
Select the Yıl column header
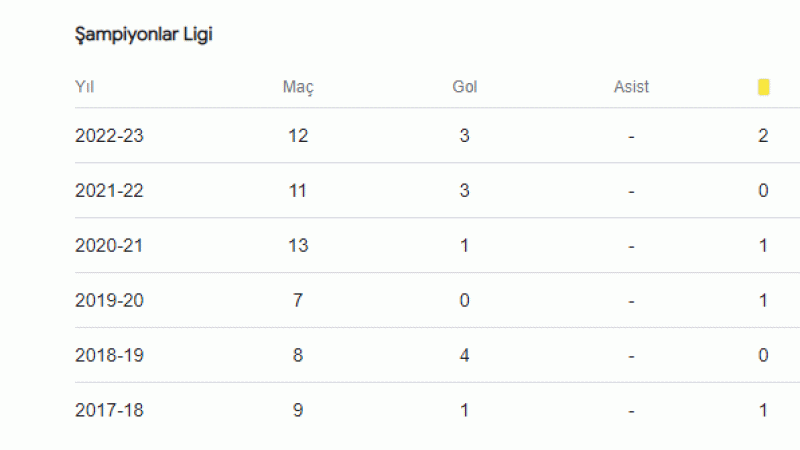click(84, 87)
